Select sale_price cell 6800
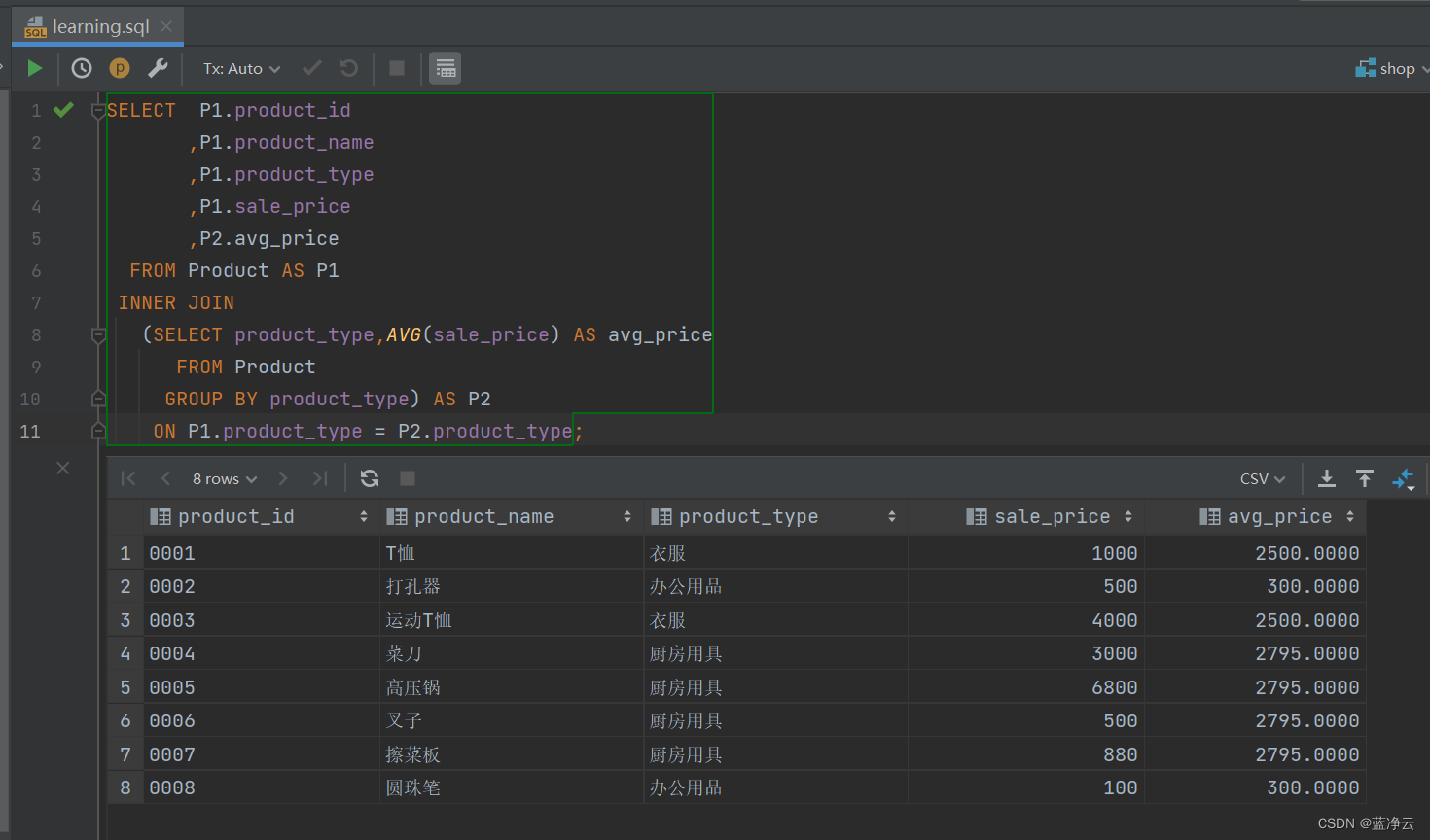 coord(1026,687)
